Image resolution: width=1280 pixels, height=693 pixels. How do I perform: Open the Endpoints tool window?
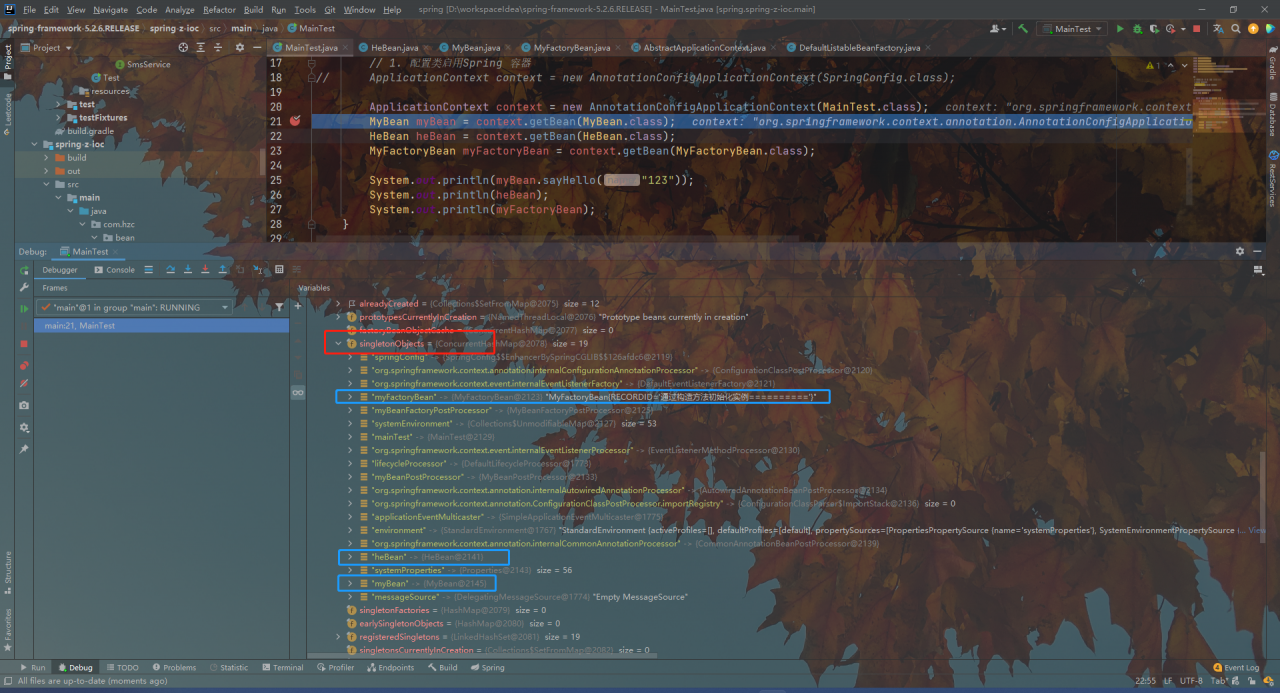(391, 667)
